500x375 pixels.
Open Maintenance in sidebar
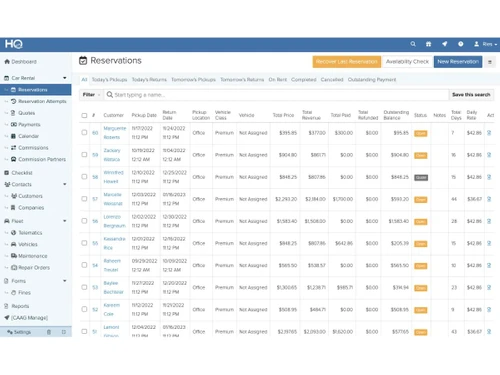(x=29, y=256)
